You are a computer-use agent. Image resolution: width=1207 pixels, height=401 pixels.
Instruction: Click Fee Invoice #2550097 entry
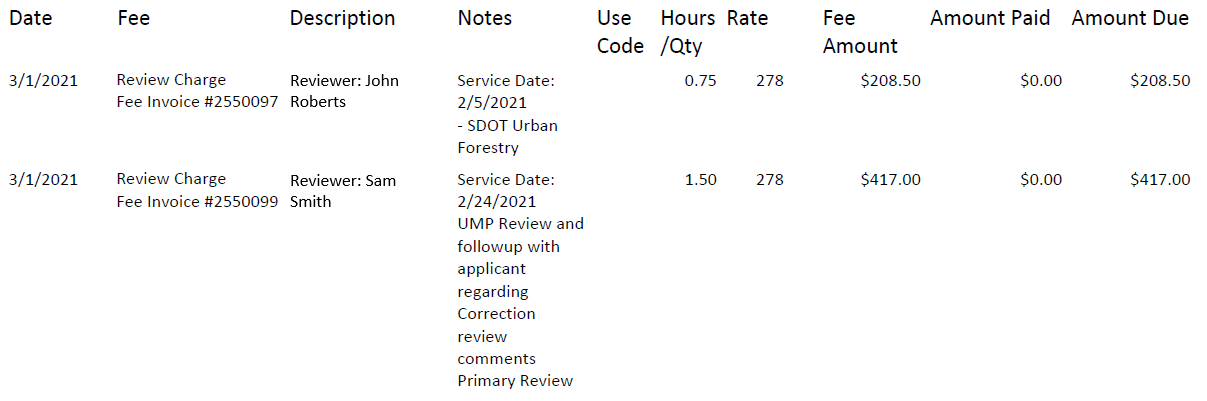(x=197, y=102)
